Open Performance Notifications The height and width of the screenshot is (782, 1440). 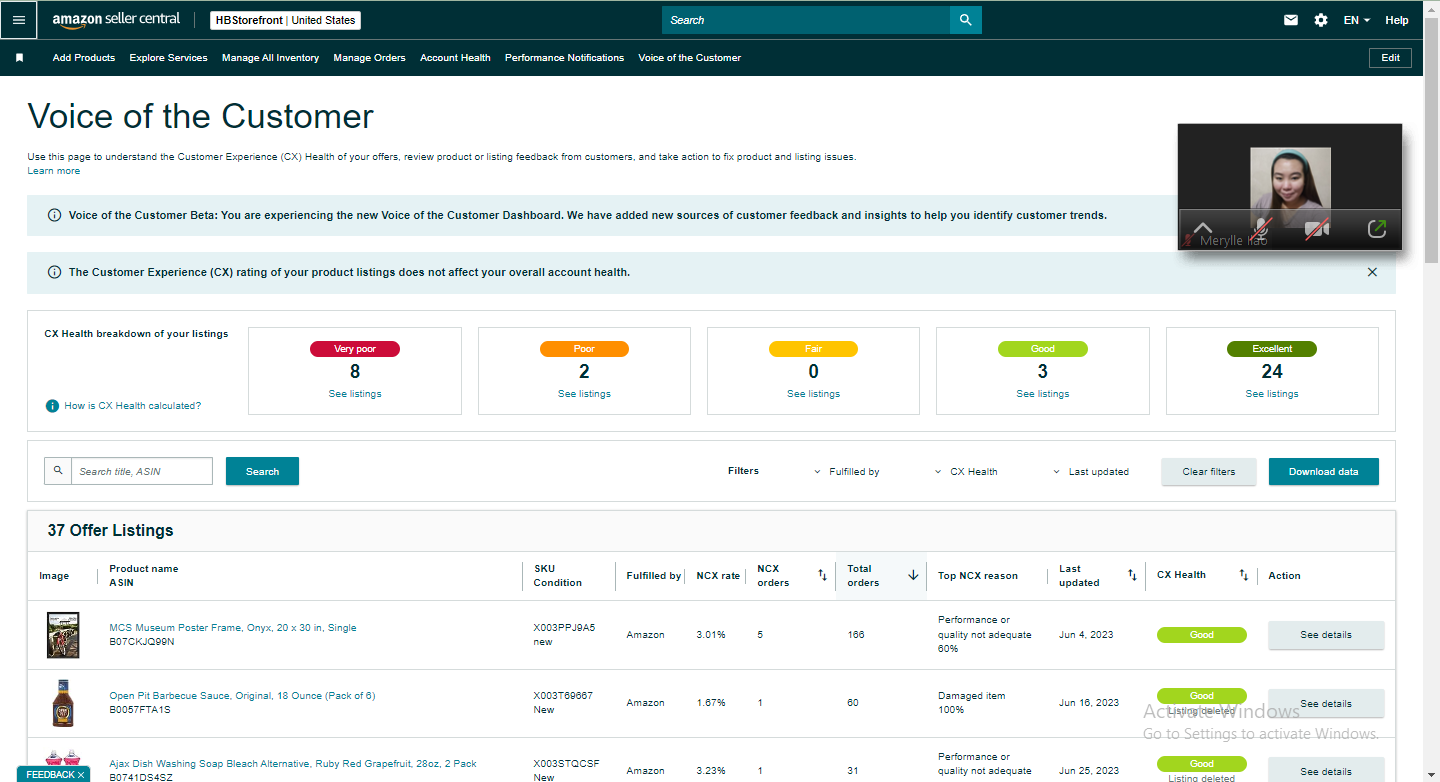564,58
